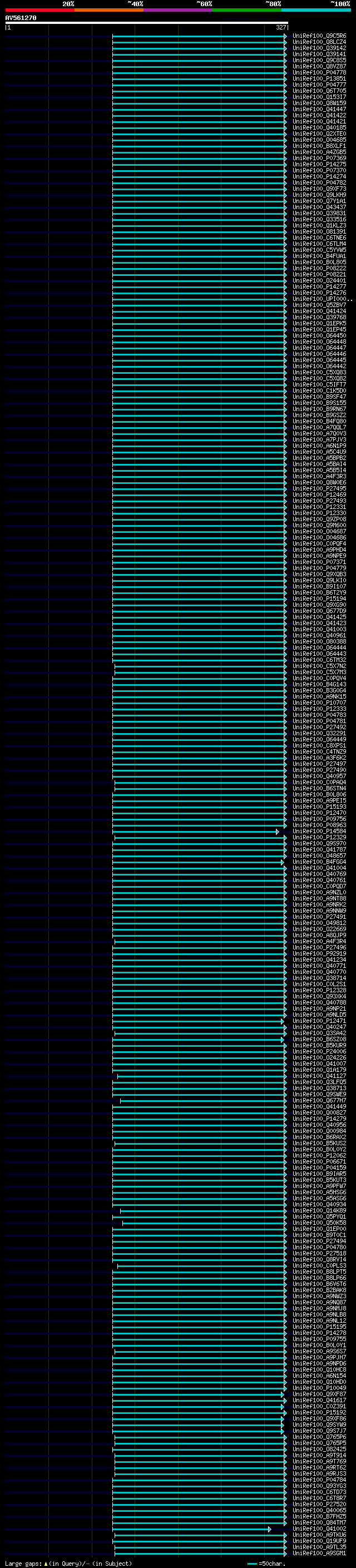Select hit UniRef100_B4FGG4
The height and width of the screenshot is (1568, 356).
pos(319,862)
